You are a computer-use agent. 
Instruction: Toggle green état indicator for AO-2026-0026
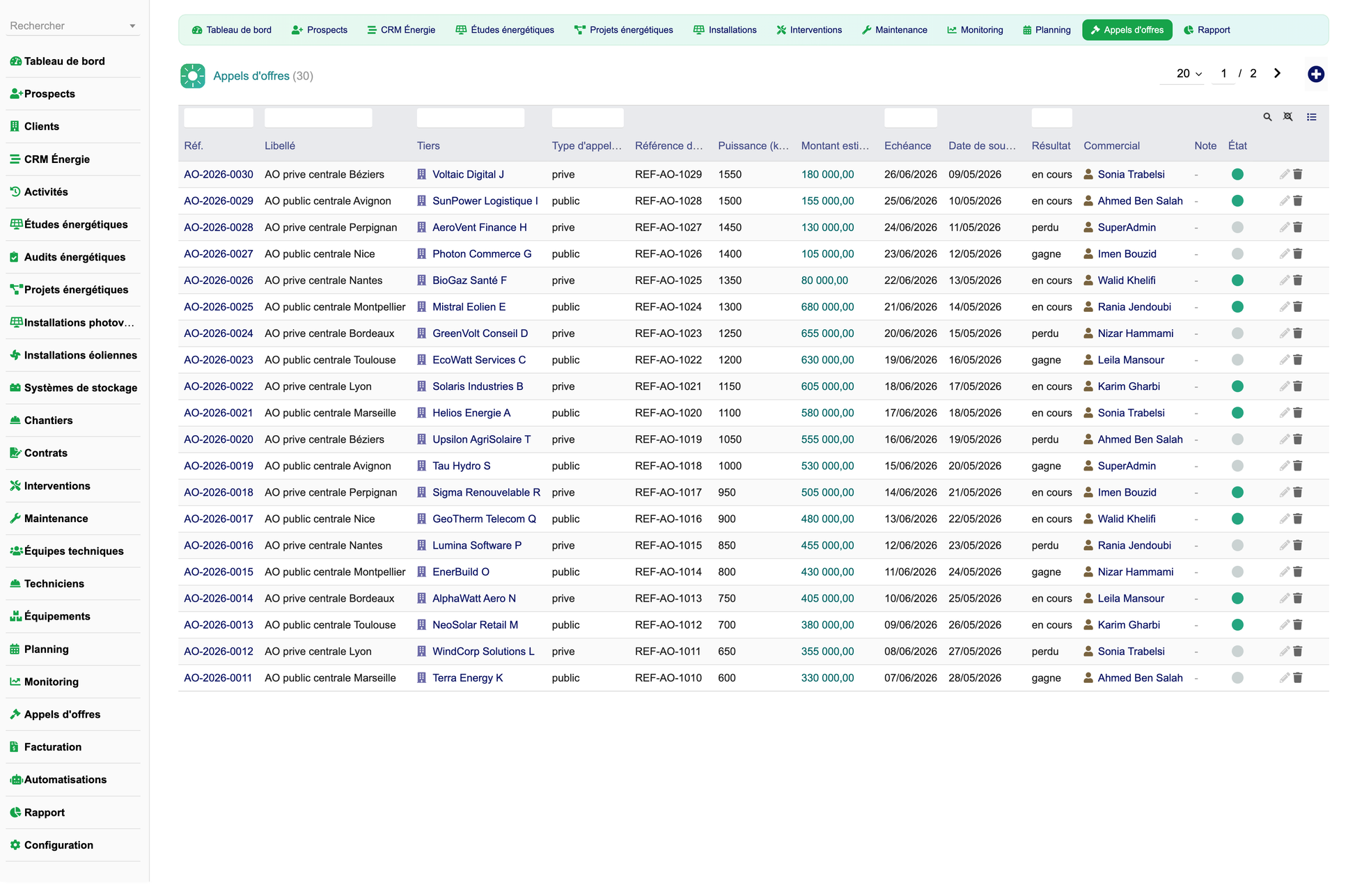click(x=1237, y=281)
